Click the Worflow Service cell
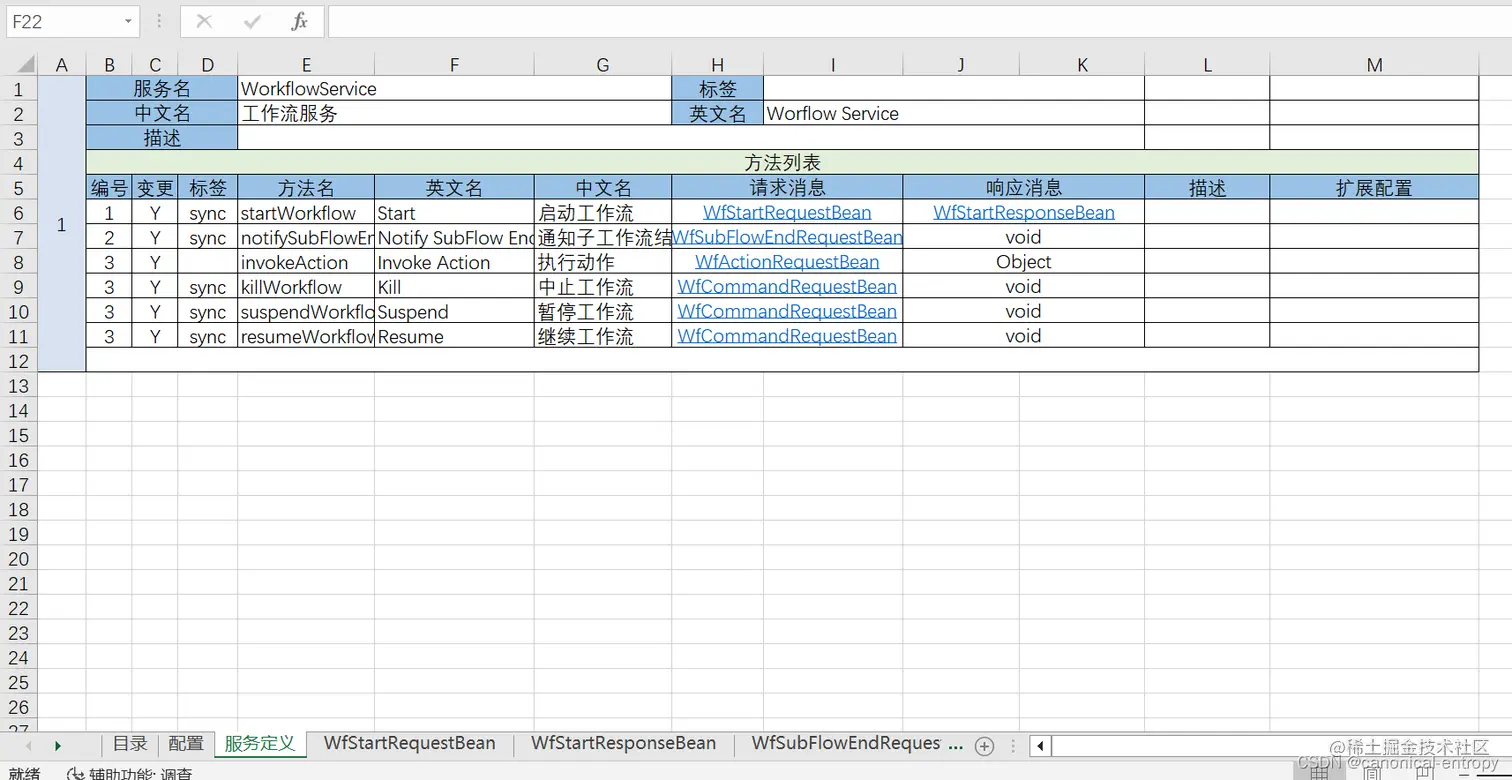Screen dimensions: 1512x780 point(954,114)
